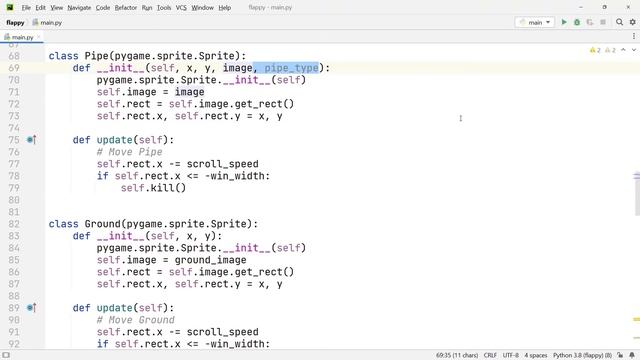Viewport: 640px width, 360px height.
Task: Open the Window menu
Action: [x=202, y=7]
